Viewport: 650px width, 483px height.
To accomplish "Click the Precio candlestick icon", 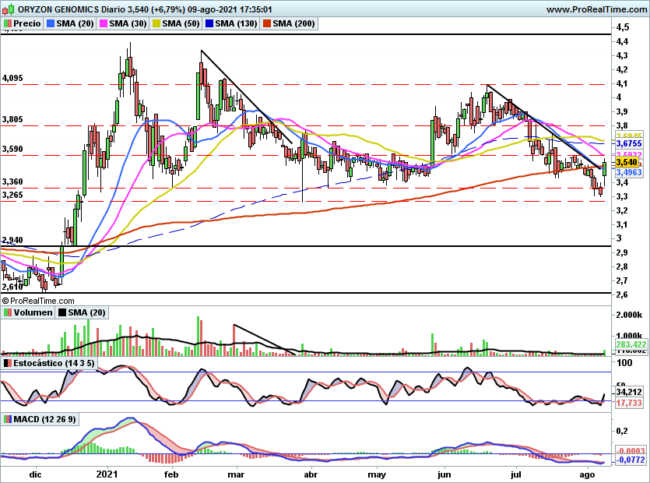I will click(8, 24).
